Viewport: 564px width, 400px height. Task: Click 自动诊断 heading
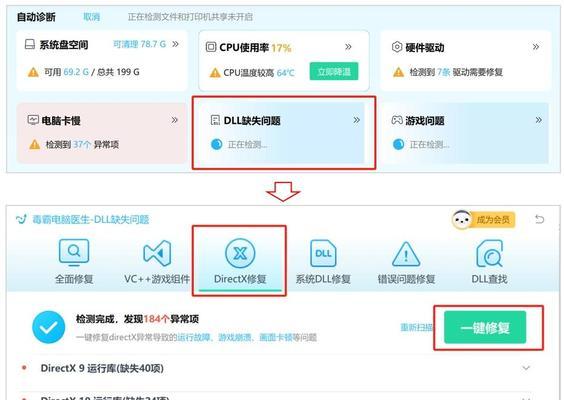click(x=36, y=17)
